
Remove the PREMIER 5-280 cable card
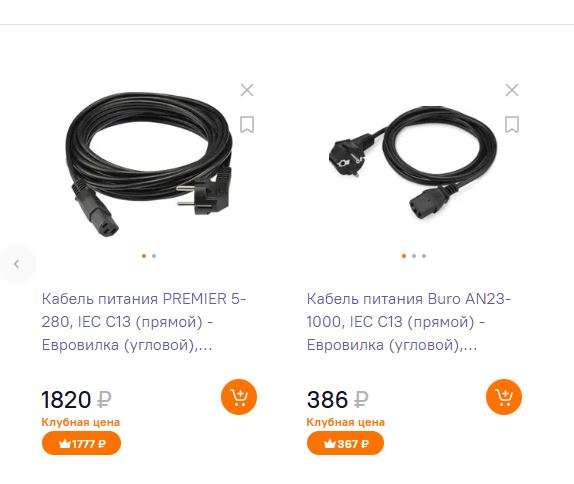pos(247,90)
